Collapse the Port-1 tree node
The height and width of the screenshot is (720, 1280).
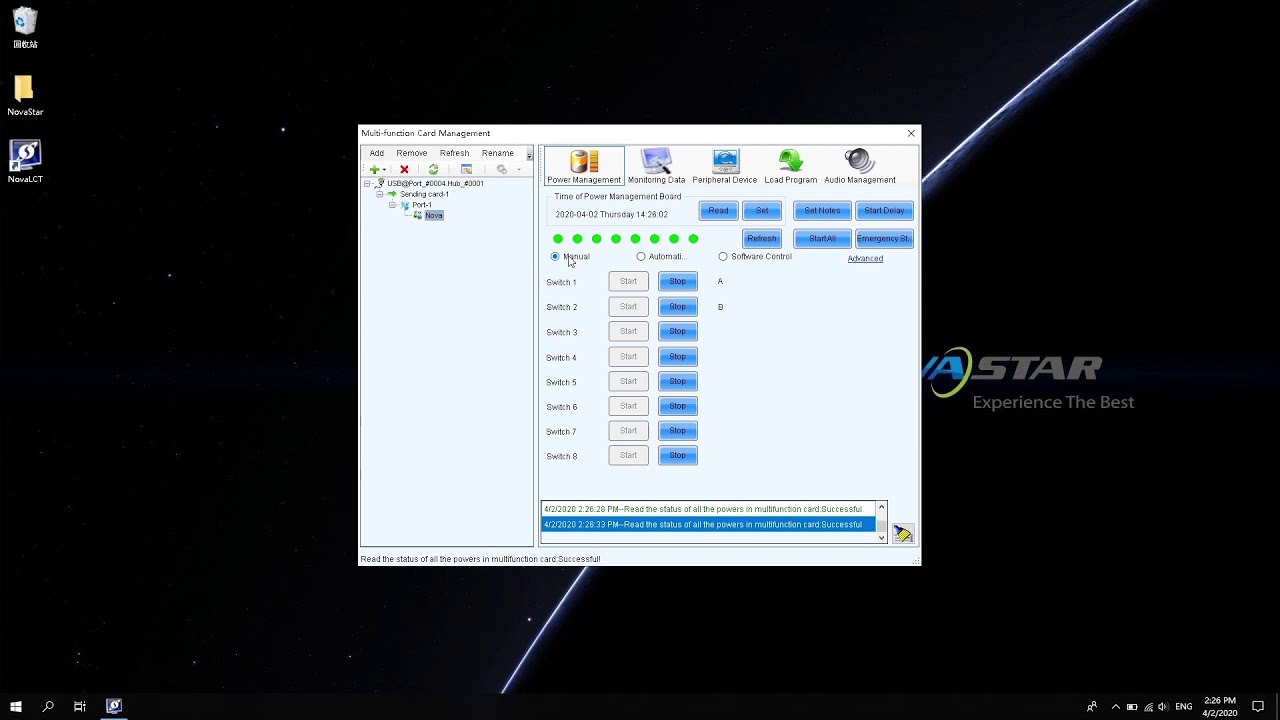(x=392, y=205)
